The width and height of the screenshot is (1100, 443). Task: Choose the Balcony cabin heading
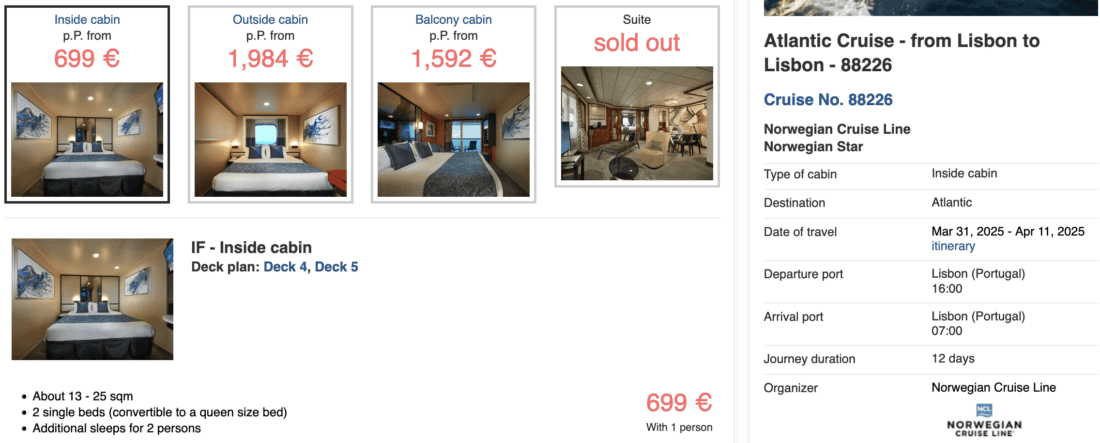[453, 20]
